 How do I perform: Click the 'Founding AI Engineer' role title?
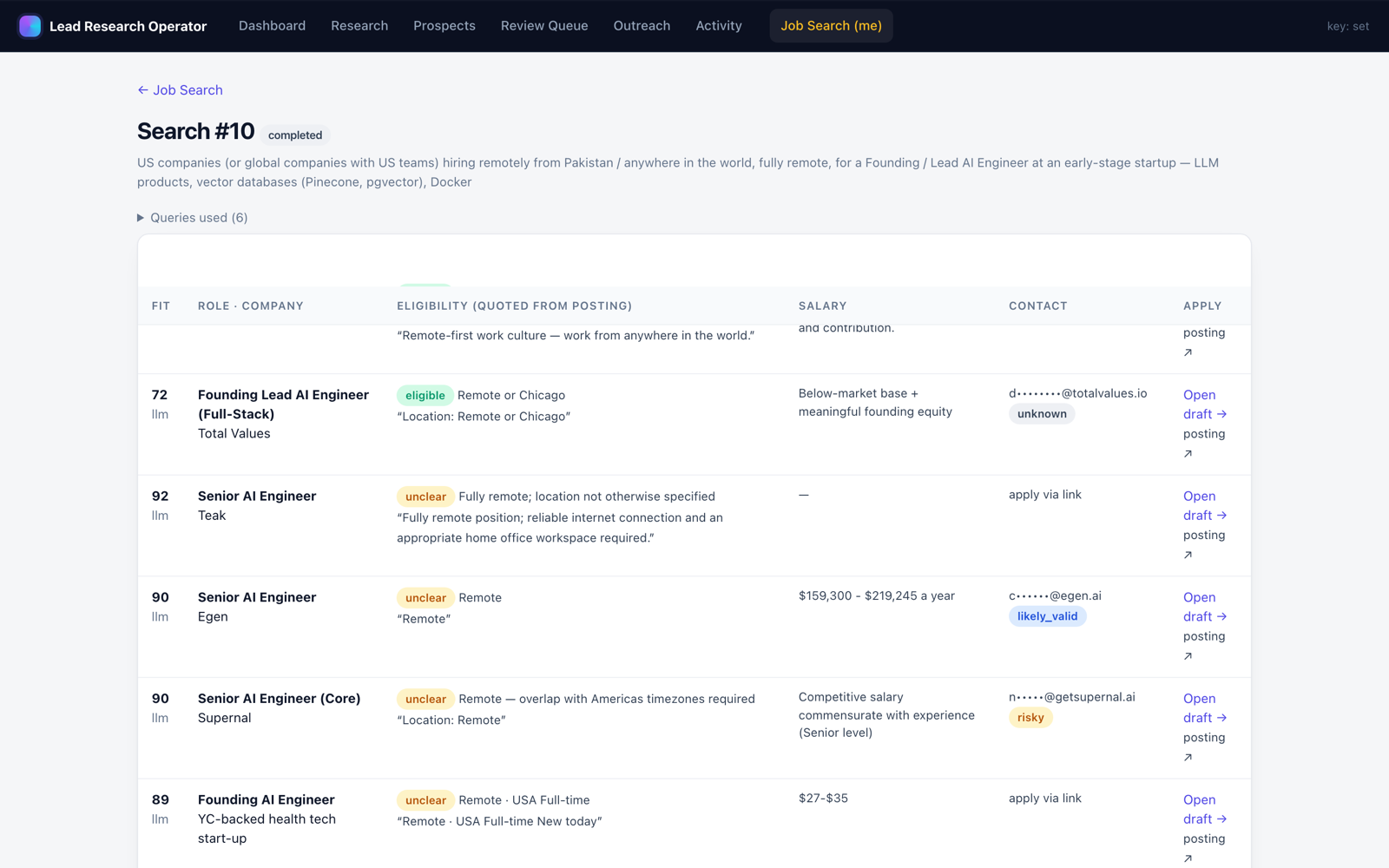(266, 799)
